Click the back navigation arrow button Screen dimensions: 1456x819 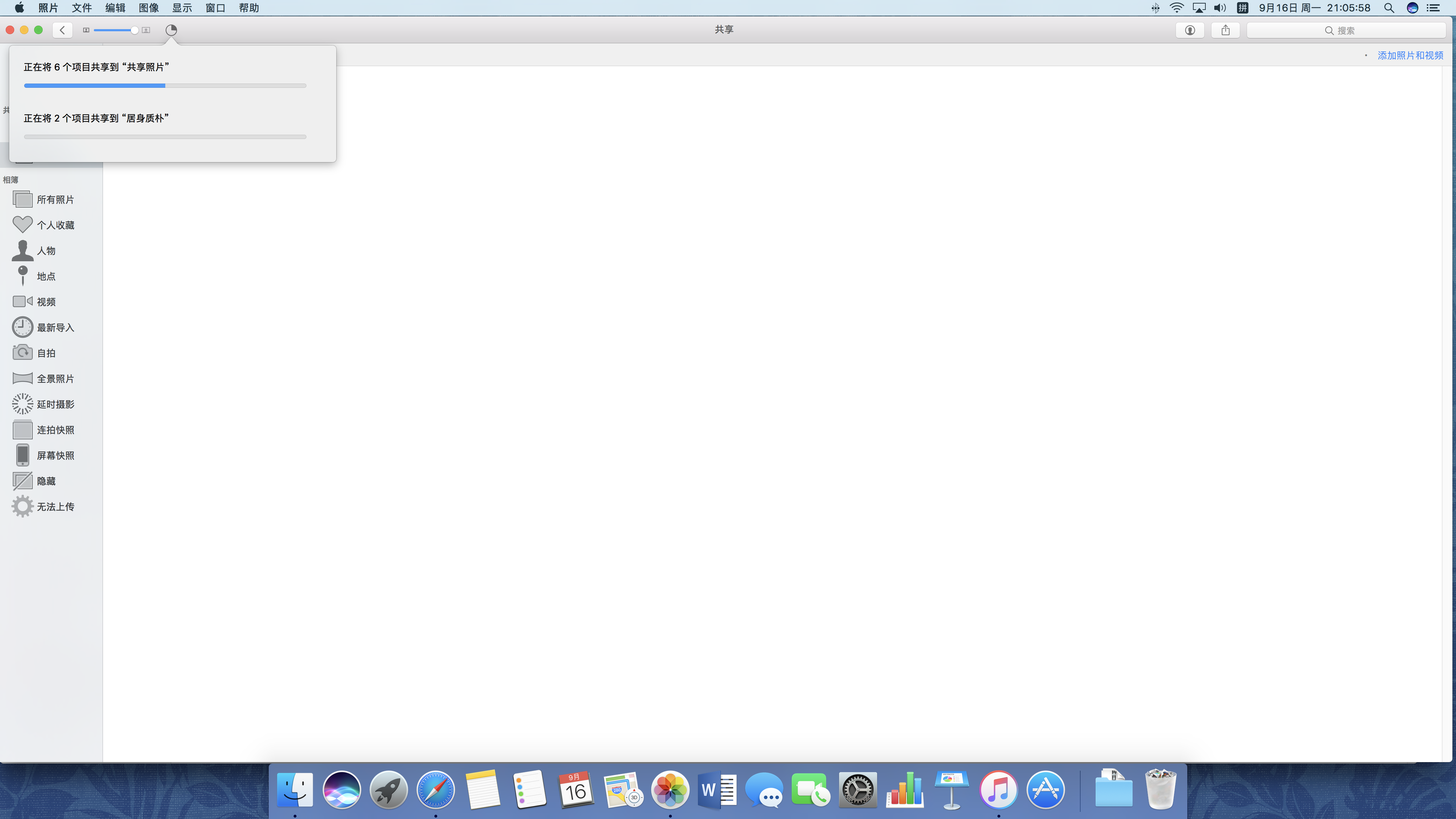[x=62, y=30]
